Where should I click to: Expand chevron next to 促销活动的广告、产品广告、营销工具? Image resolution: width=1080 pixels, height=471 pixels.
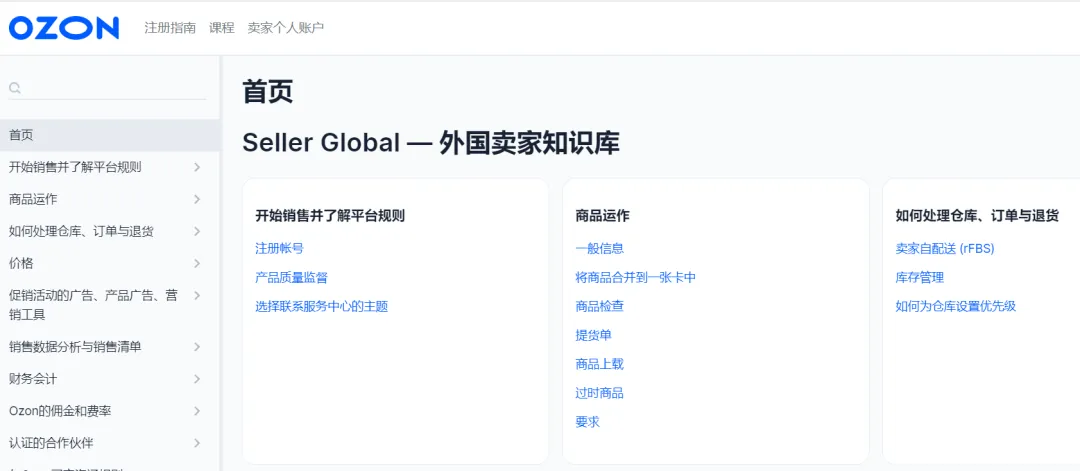[197, 295]
